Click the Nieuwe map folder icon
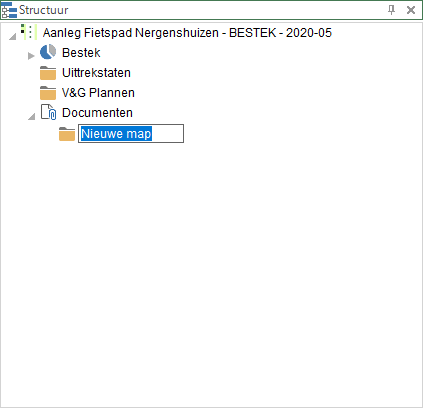This screenshot has width=423, height=408. pos(67,134)
